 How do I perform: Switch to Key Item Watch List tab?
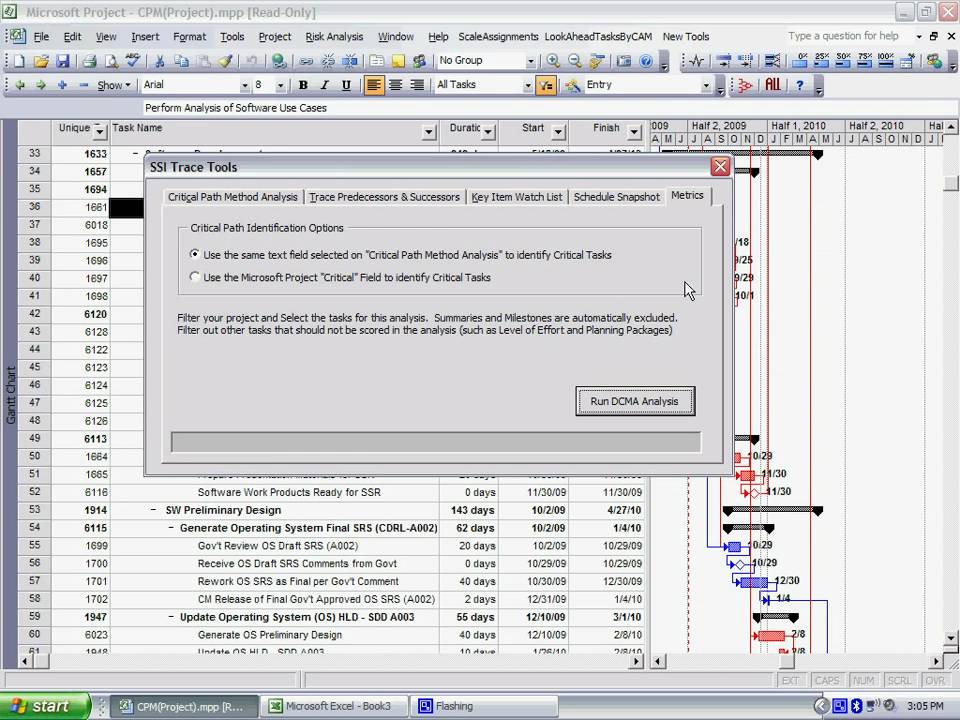517,197
